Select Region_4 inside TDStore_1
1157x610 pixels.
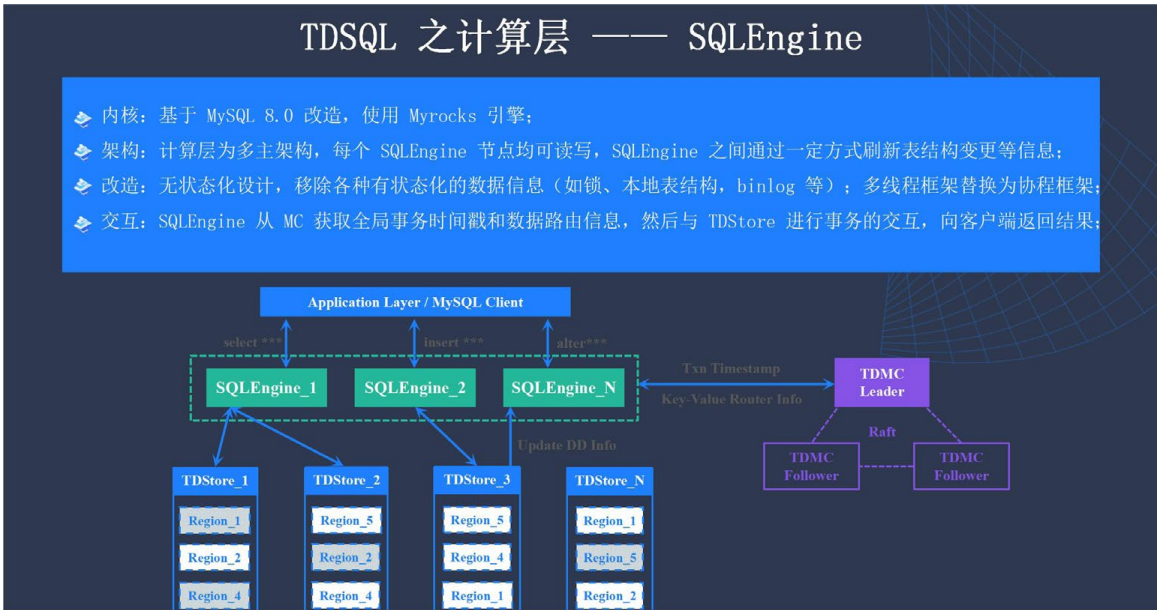tap(215, 595)
